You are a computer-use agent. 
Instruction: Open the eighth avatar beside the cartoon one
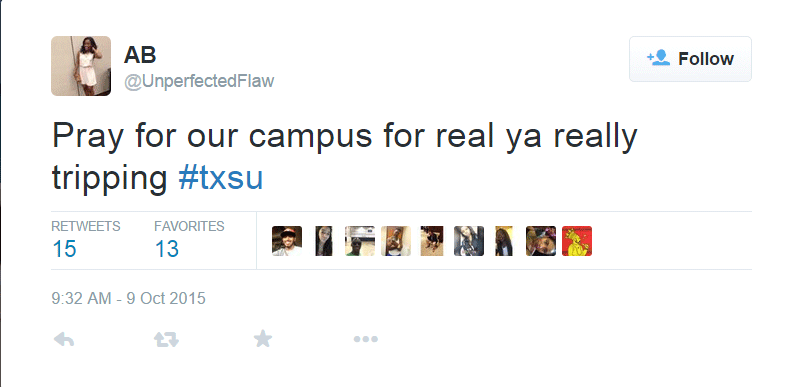[541, 241]
